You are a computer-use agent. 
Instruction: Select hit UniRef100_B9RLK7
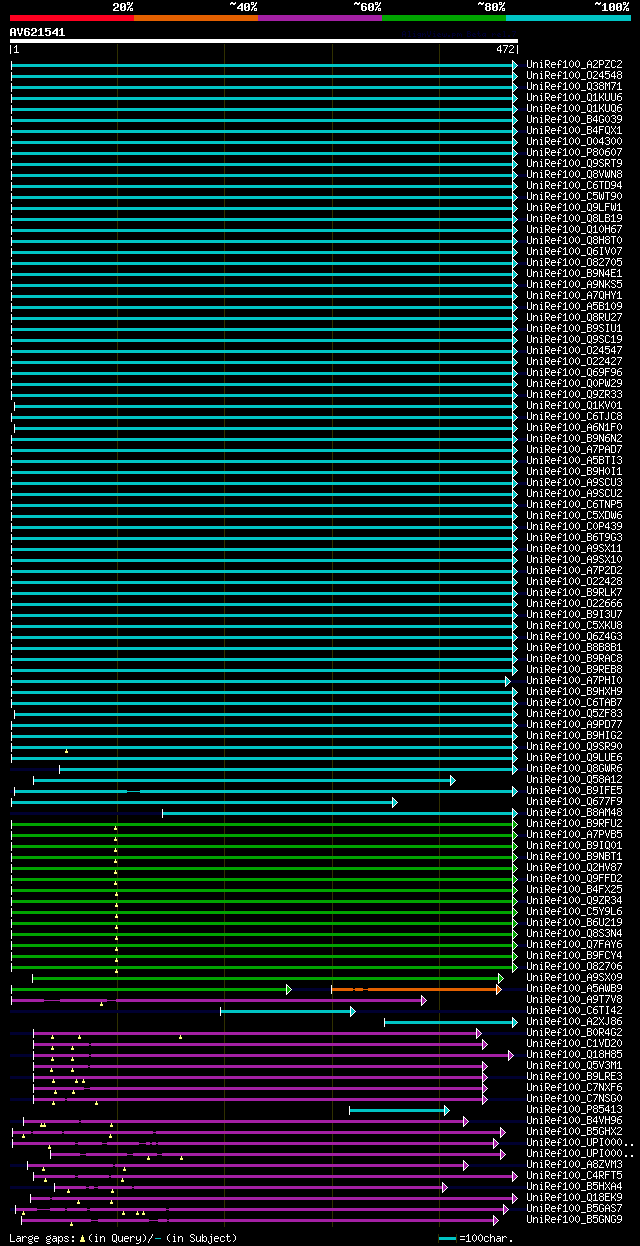click(574, 593)
